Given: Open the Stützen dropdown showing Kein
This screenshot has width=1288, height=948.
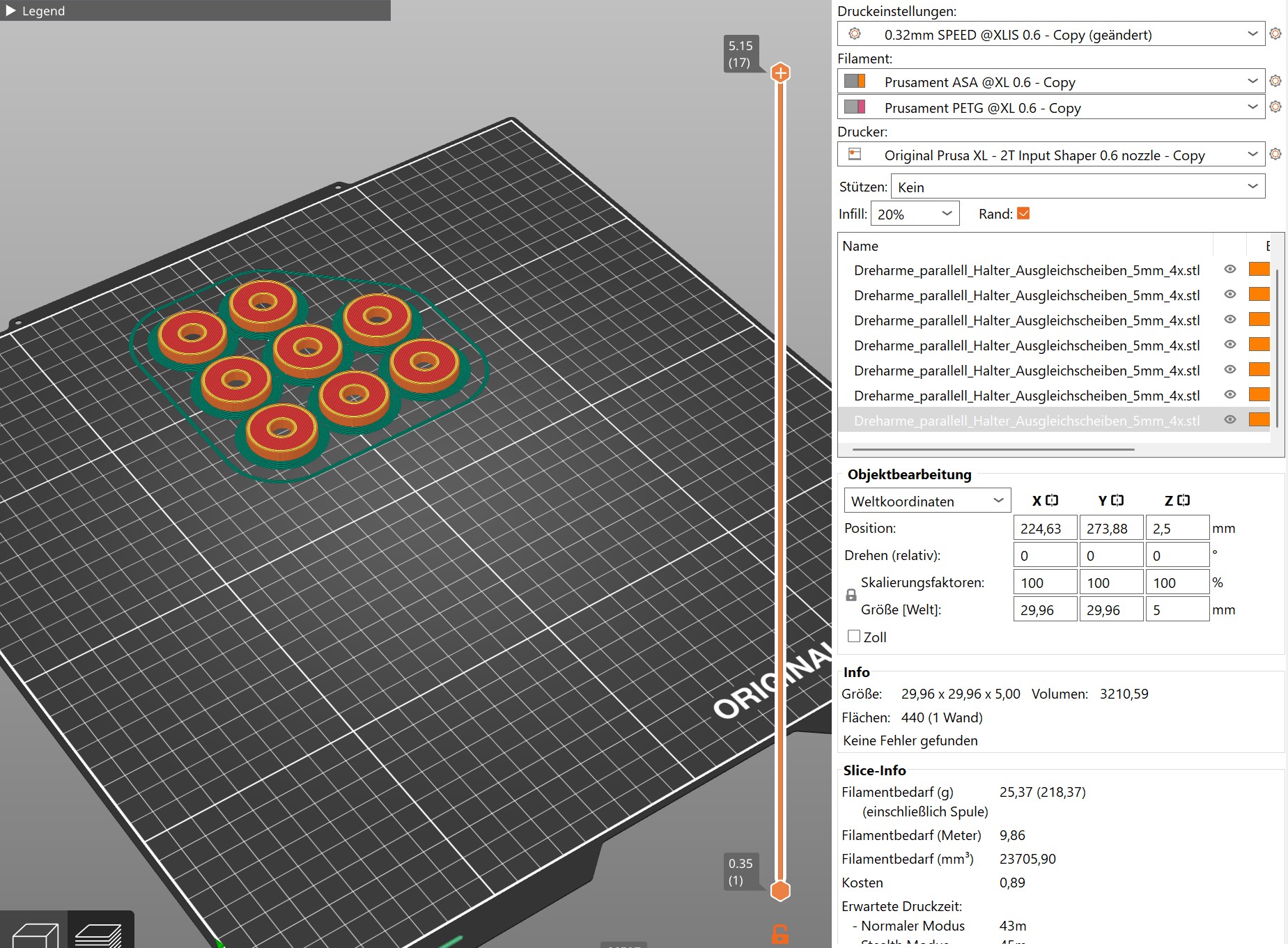Looking at the screenshot, I should [x=1078, y=187].
